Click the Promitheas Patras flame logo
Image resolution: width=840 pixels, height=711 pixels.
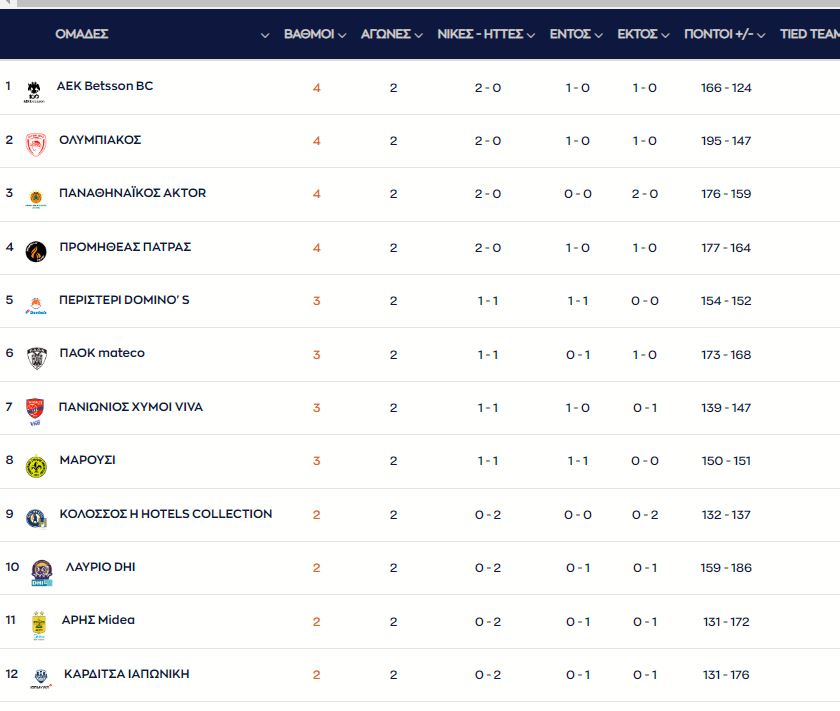35,250
